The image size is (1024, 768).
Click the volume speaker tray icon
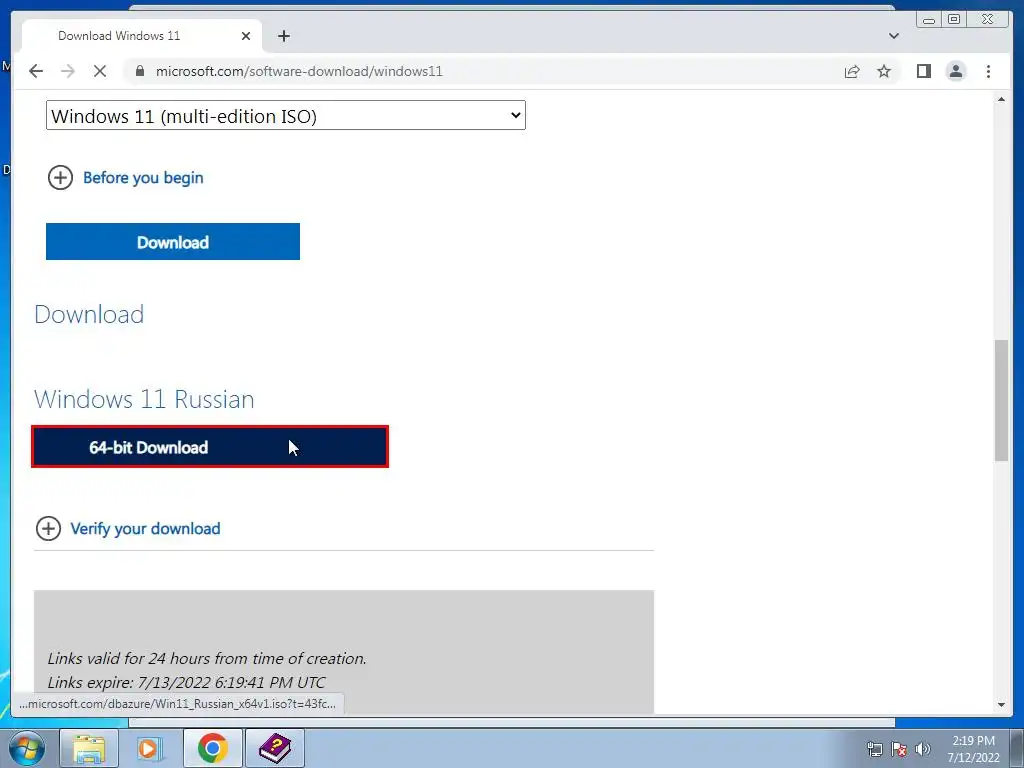point(923,749)
